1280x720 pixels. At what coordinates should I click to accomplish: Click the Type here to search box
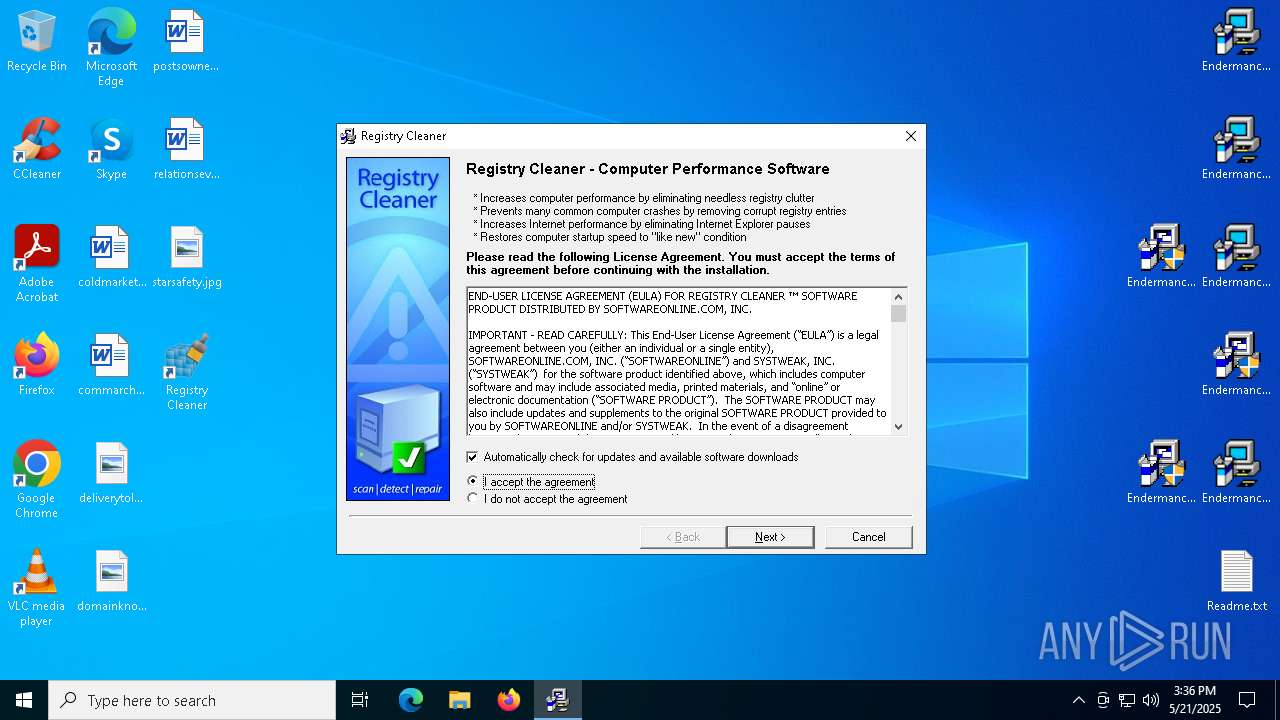coord(192,700)
